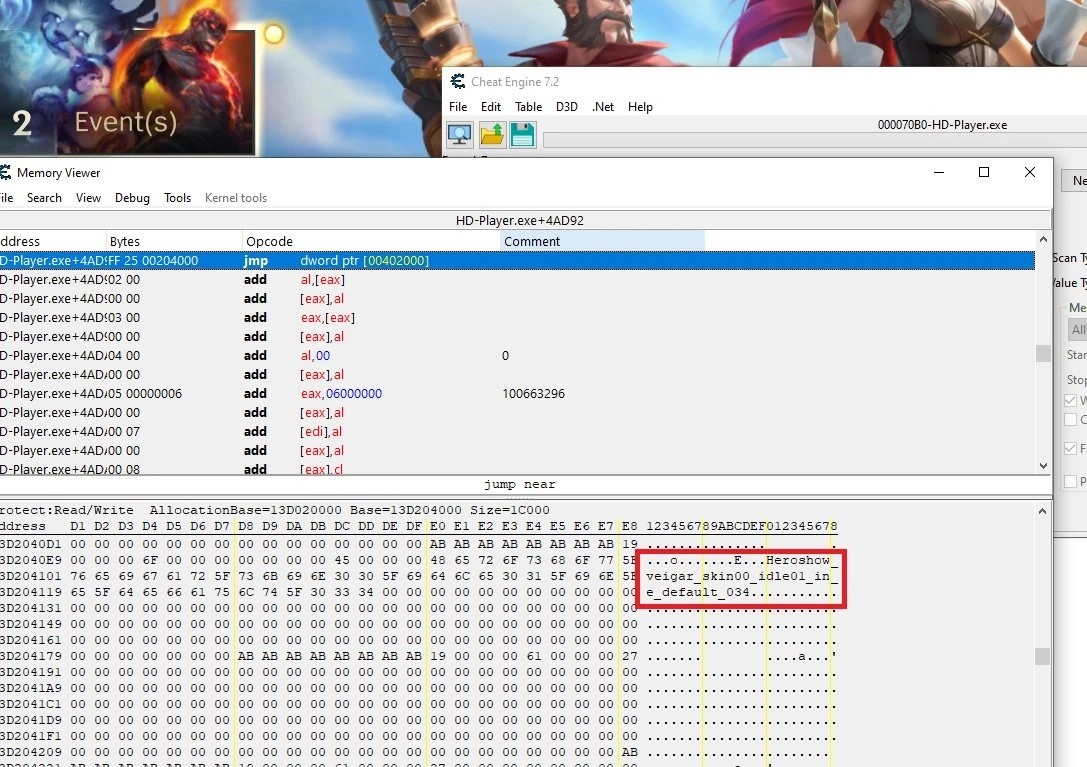Maximize the Memory Viewer window
The image size is (1087, 767).
(984, 173)
